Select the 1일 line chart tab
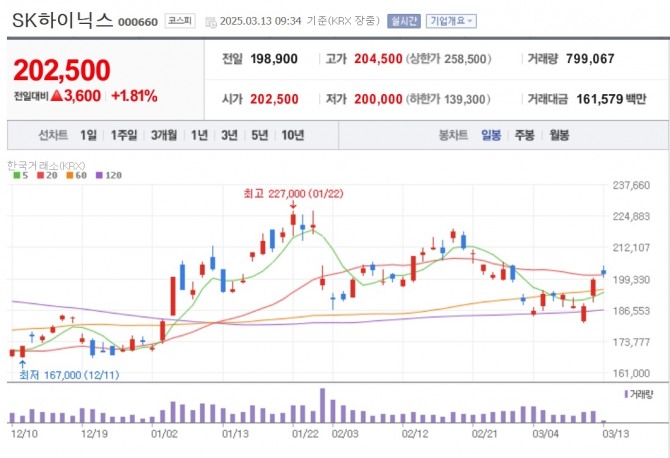The width and height of the screenshot is (670, 458). (88, 135)
